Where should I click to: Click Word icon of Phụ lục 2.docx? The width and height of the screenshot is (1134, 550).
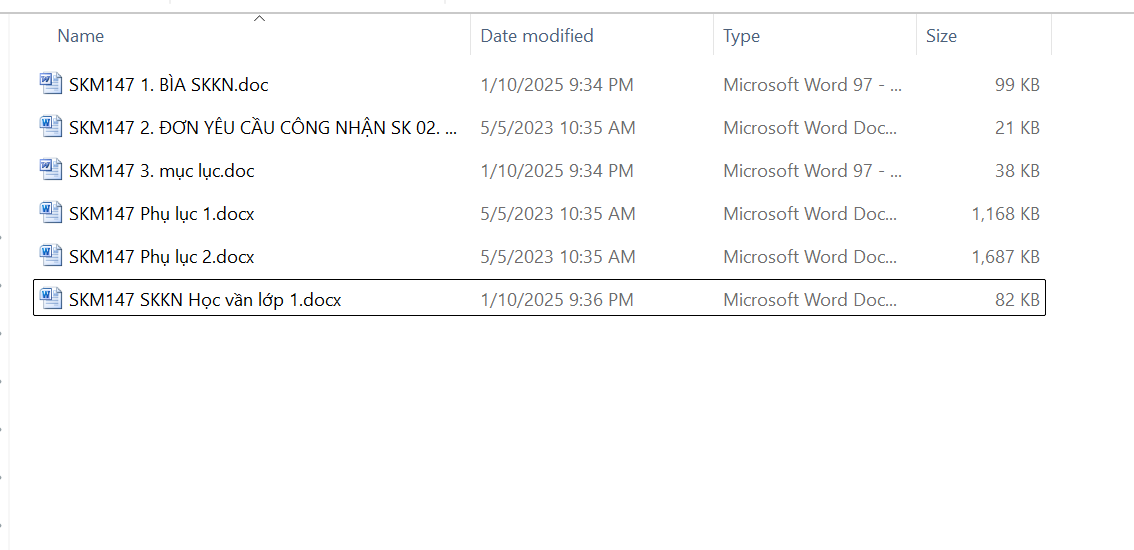pos(51,255)
